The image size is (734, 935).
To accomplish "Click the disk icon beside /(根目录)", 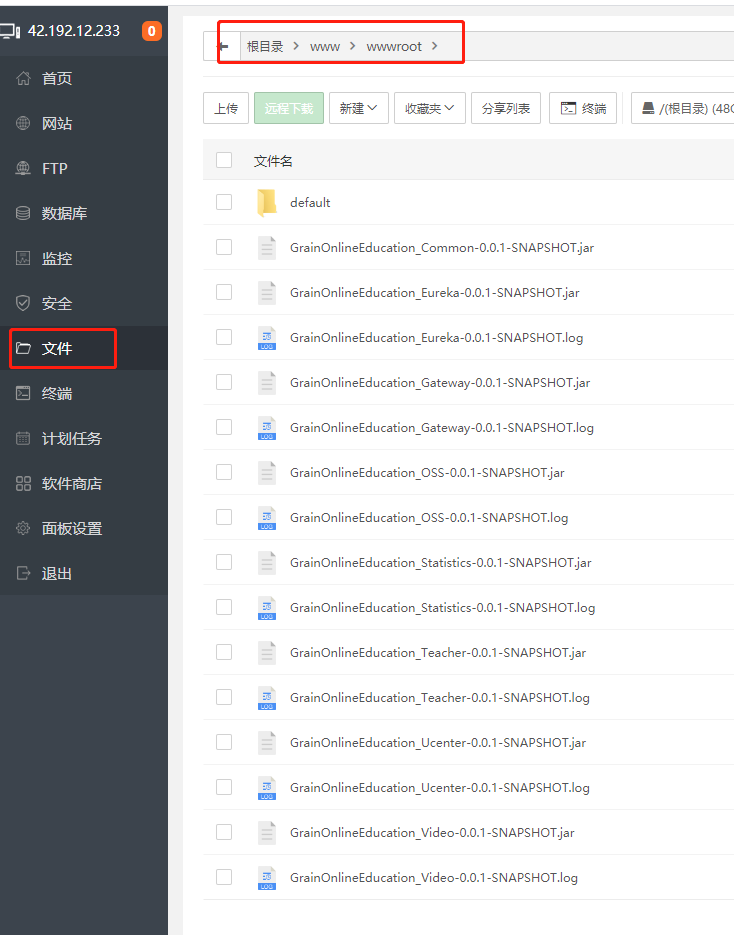I will click(x=648, y=108).
